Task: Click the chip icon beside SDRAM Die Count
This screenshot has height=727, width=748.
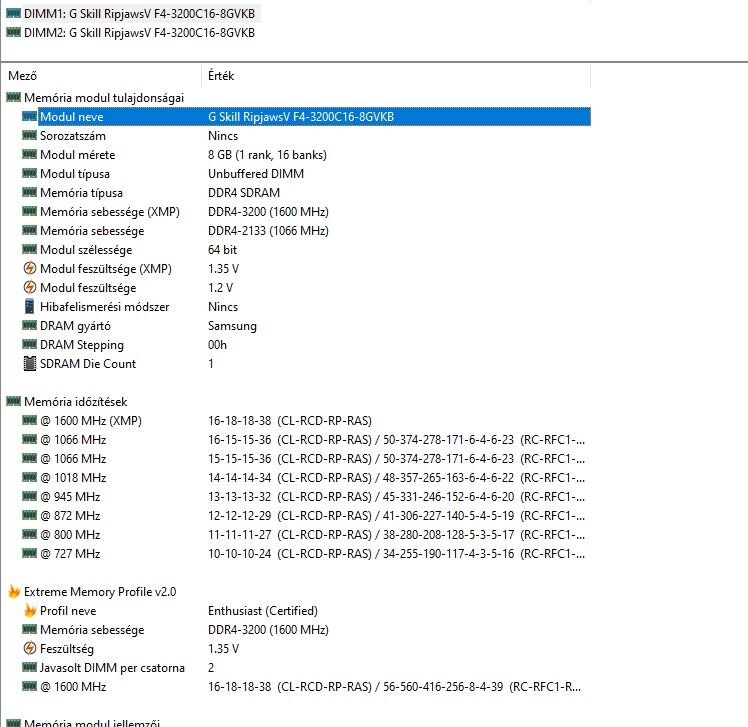Action: click(30, 364)
